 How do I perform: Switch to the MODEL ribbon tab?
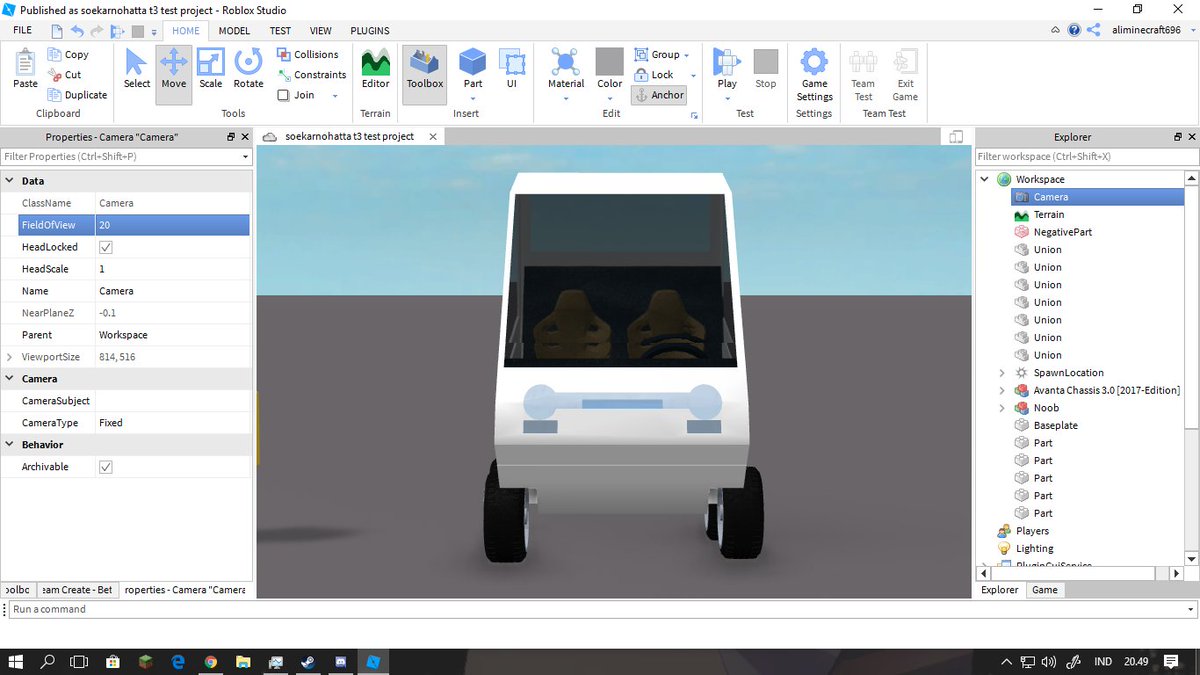234,31
